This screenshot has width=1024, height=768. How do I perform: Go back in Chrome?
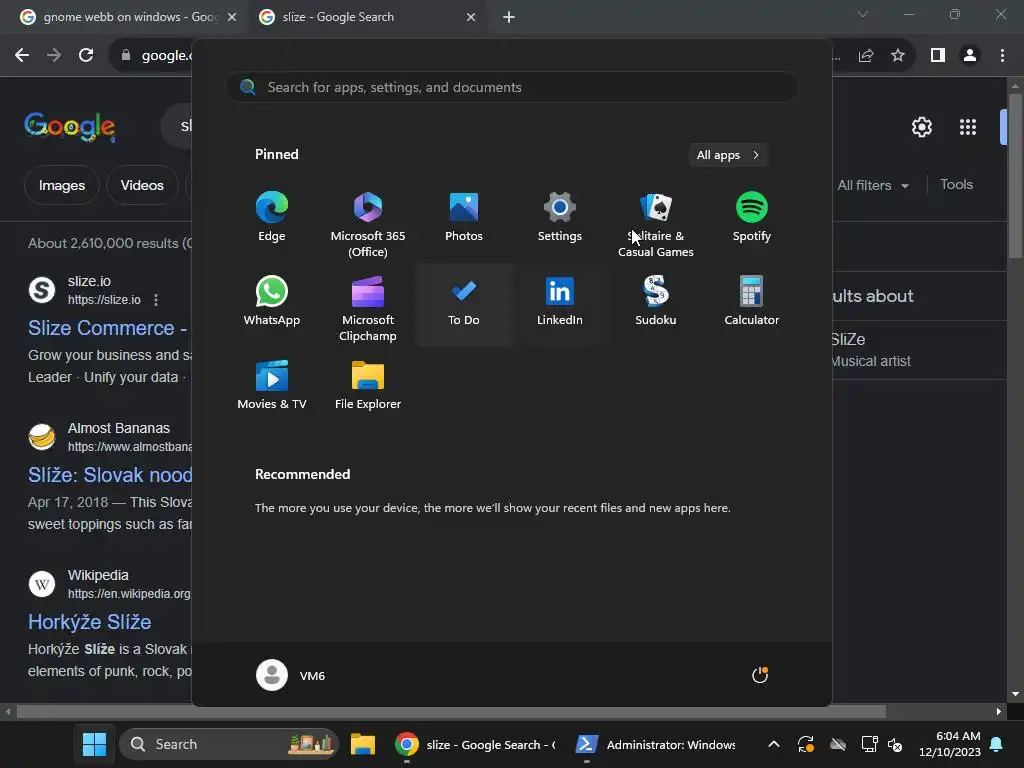pyautogui.click(x=22, y=56)
